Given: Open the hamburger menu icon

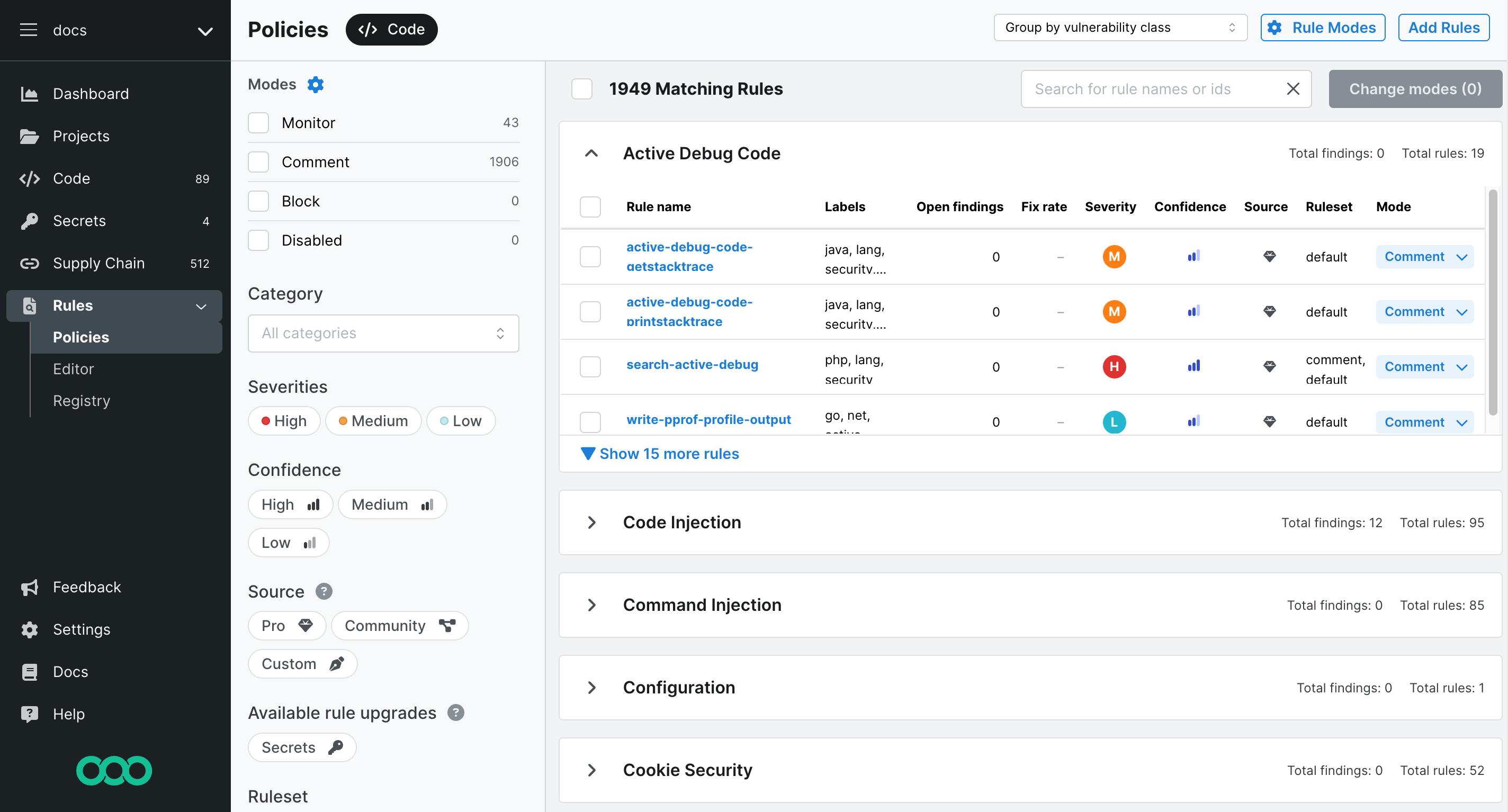Looking at the screenshot, I should click(x=29, y=30).
